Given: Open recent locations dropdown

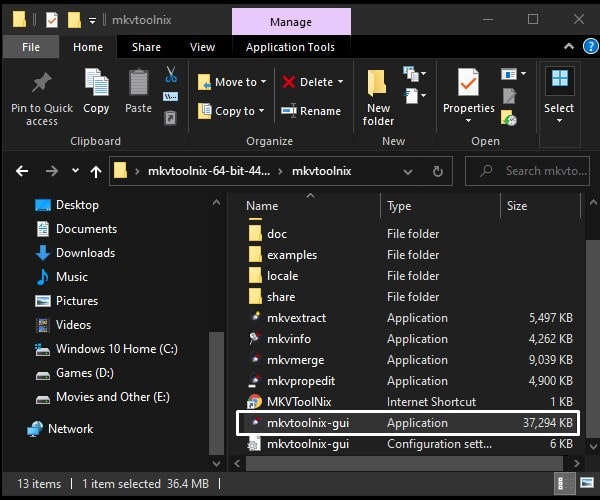Looking at the screenshot, I should [75, 171].
